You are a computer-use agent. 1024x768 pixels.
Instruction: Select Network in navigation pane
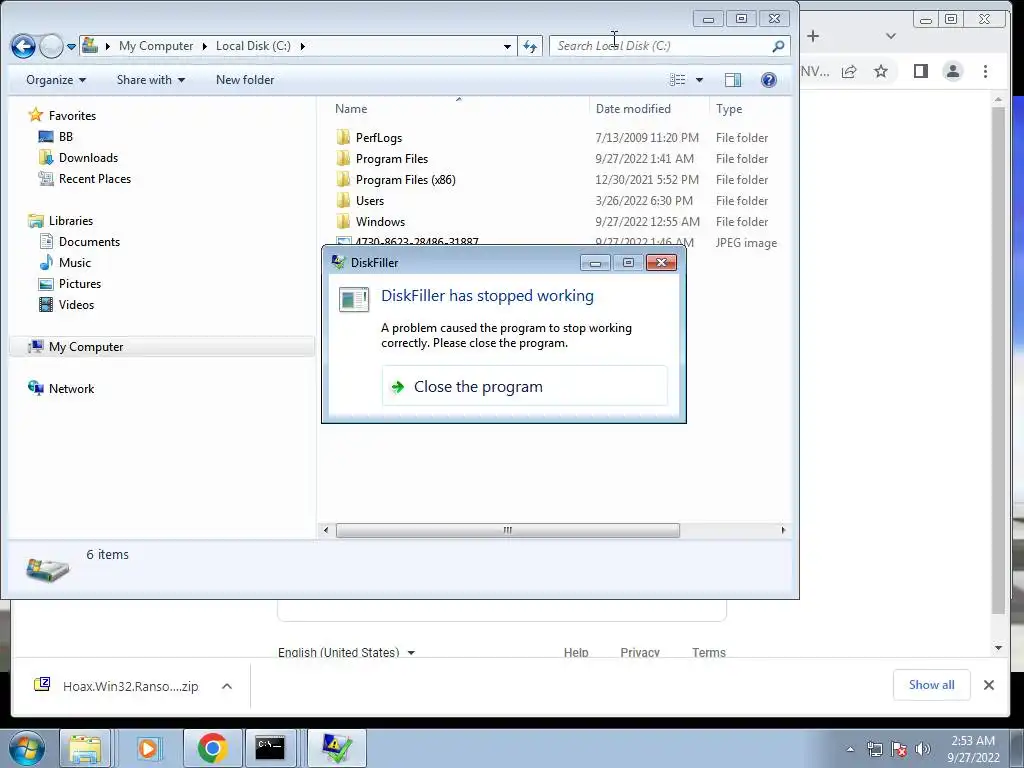click(71, 389)
